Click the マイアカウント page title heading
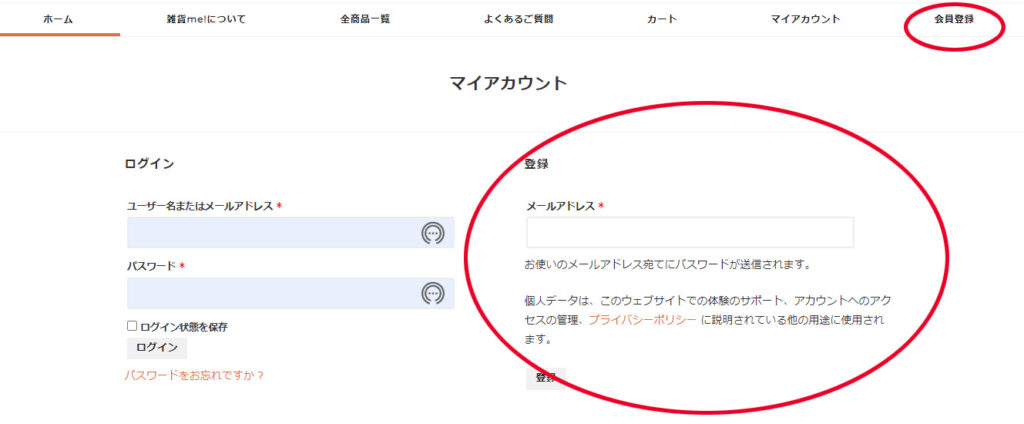The height and width of the screenshot is (424, 1024). click(508, 83)
